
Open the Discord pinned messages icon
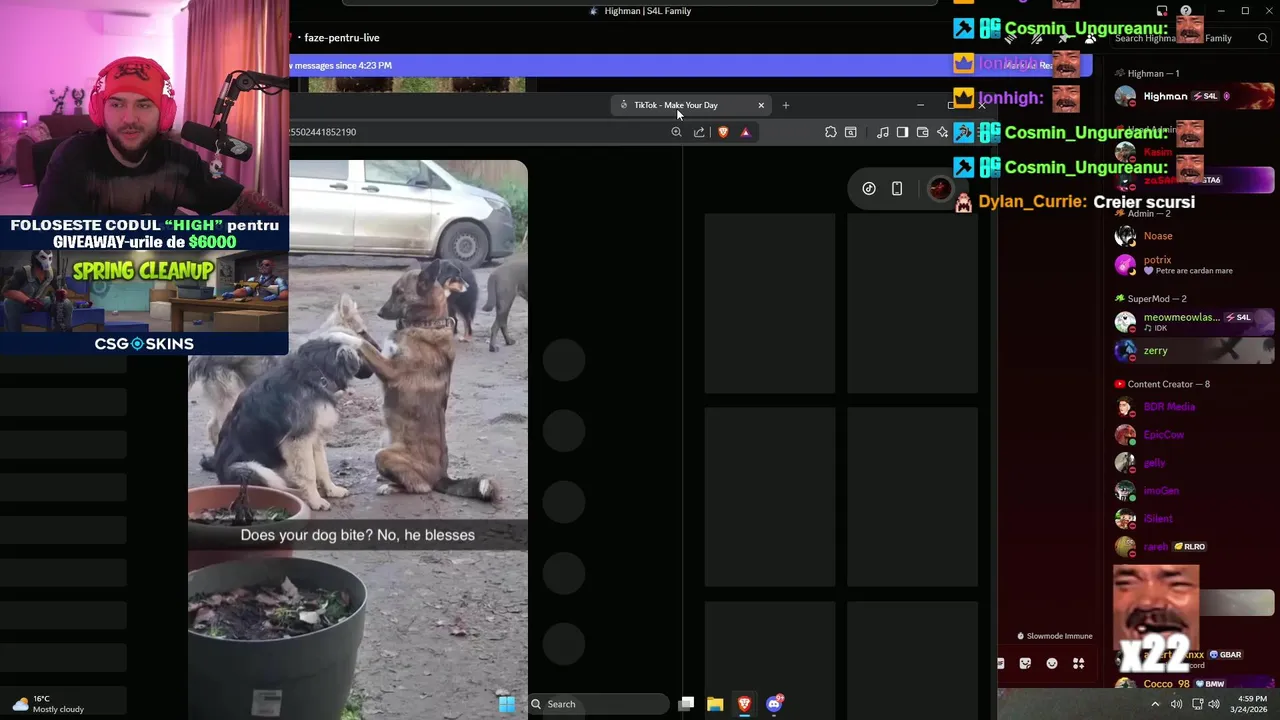pyautogui.click(x=1064, y=38)
